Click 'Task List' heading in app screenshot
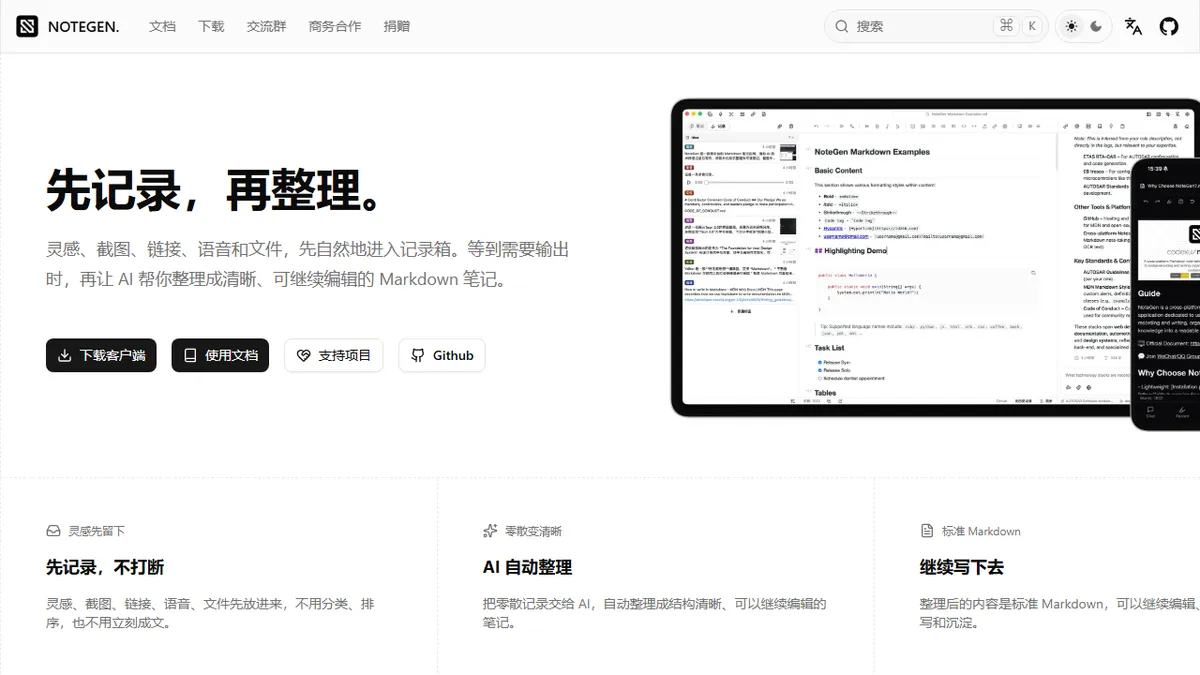 pyautogui.click(x=829, y=348)
